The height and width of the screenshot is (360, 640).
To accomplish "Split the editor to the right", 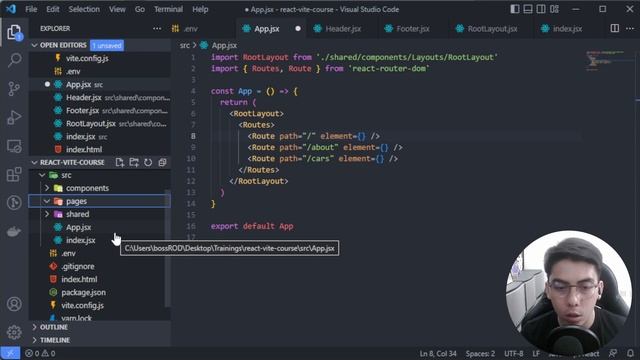I will pos(615,28).
